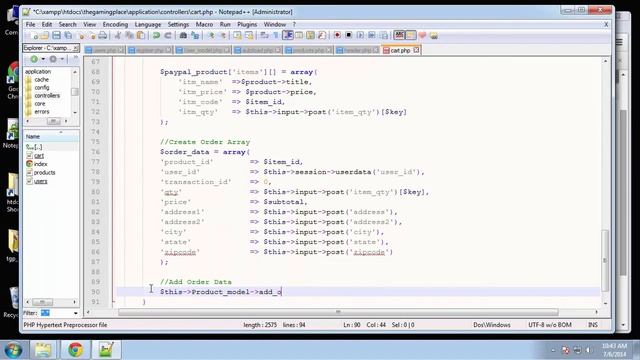Click code line 90 in the editor
The image size is (640, 360).
358,292
